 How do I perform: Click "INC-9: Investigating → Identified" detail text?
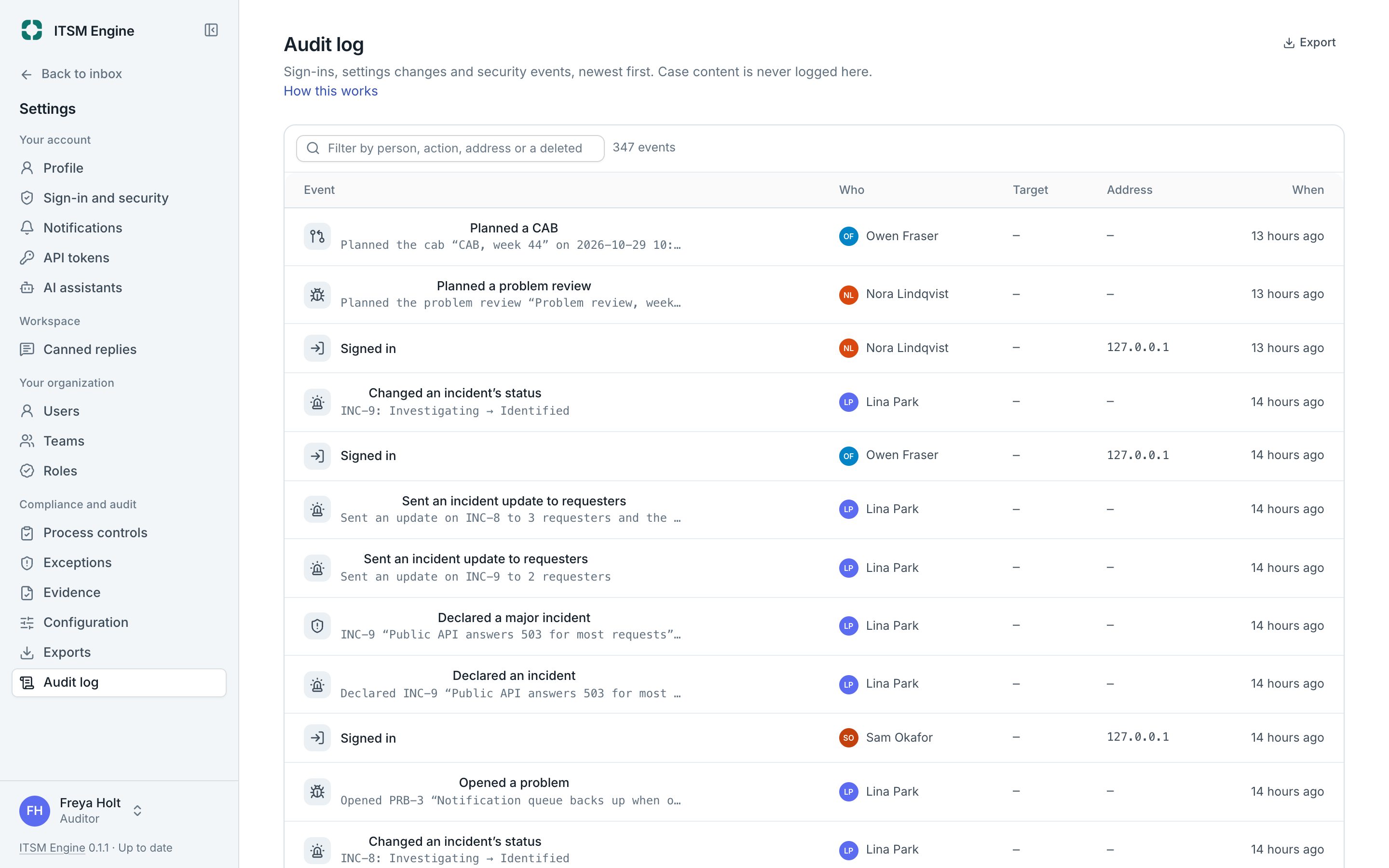coord(455,411)
